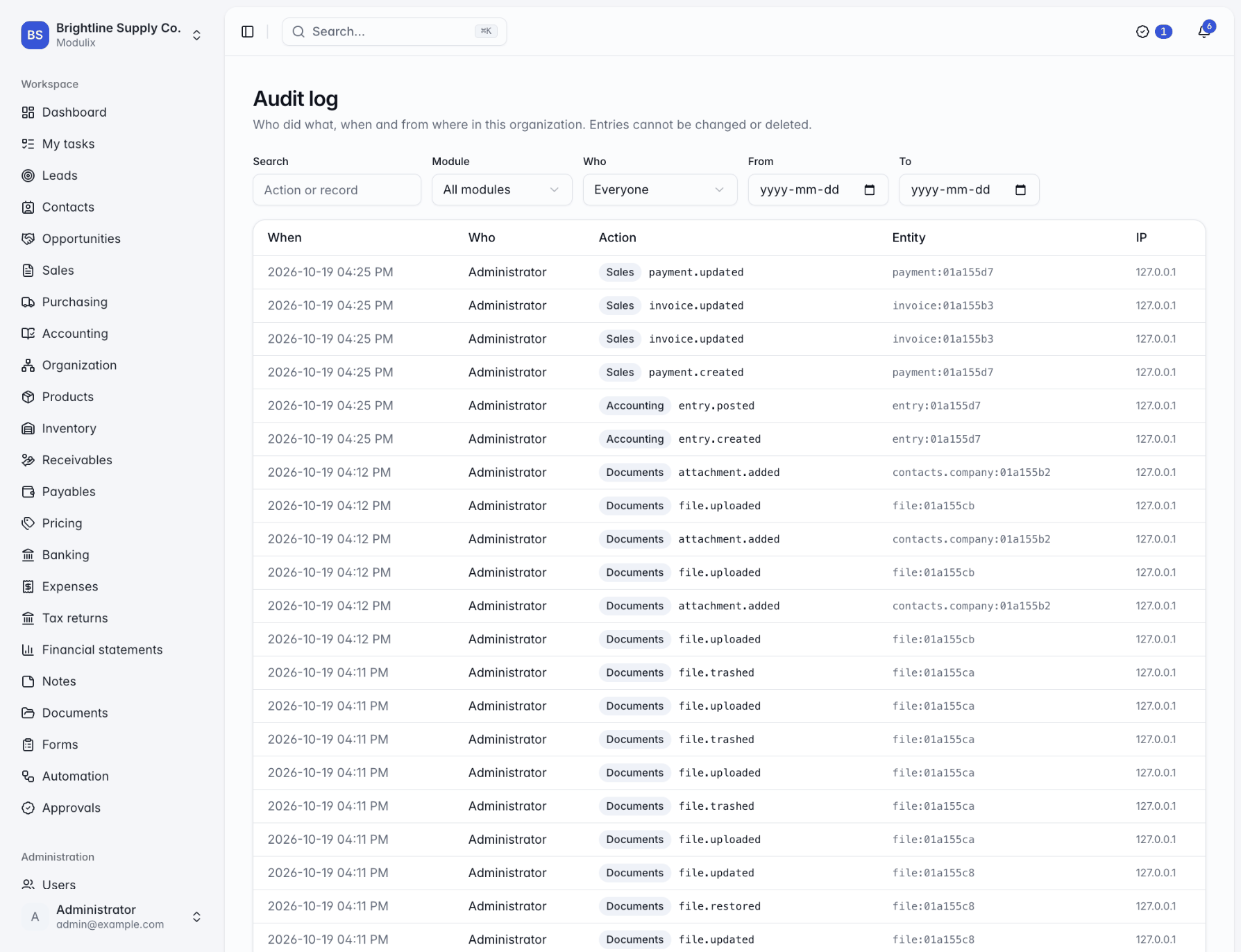Viewport: 1241px width, 952px height.
Task: Click the payment.created action text
Action: point(695,372)
